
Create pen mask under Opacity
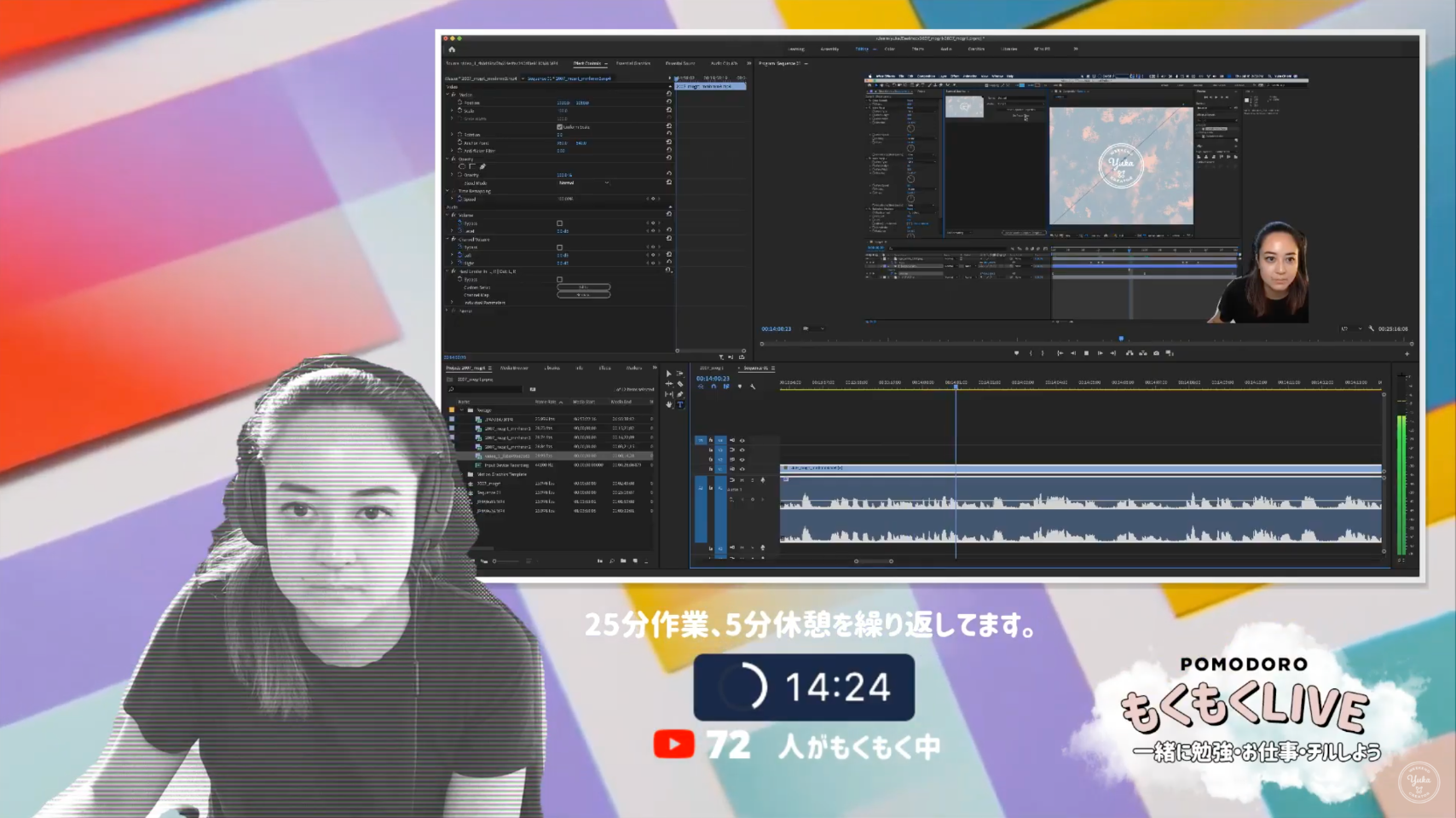[x=482, y=166]
